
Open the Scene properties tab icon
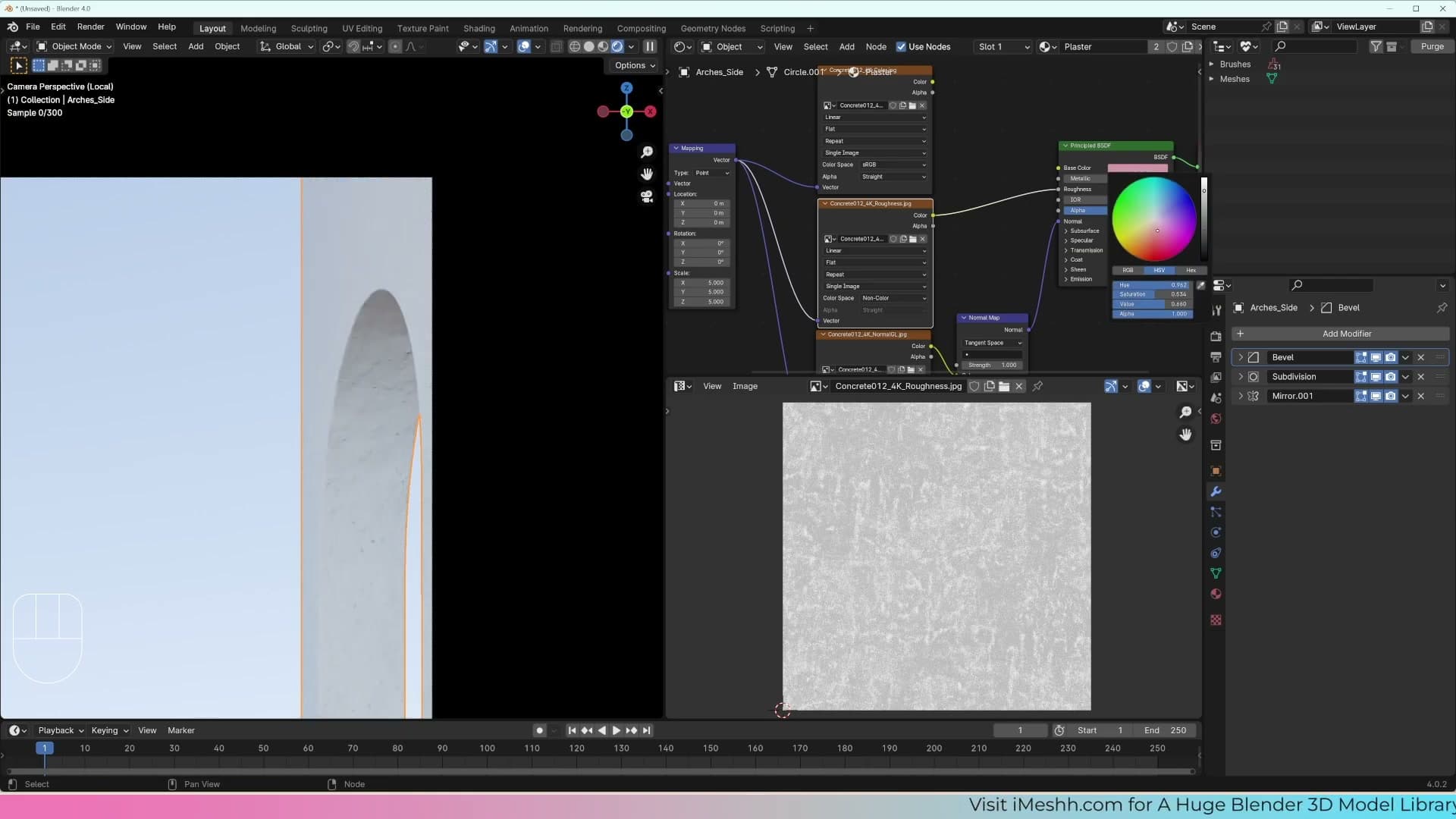click(x=1216, y=397)
